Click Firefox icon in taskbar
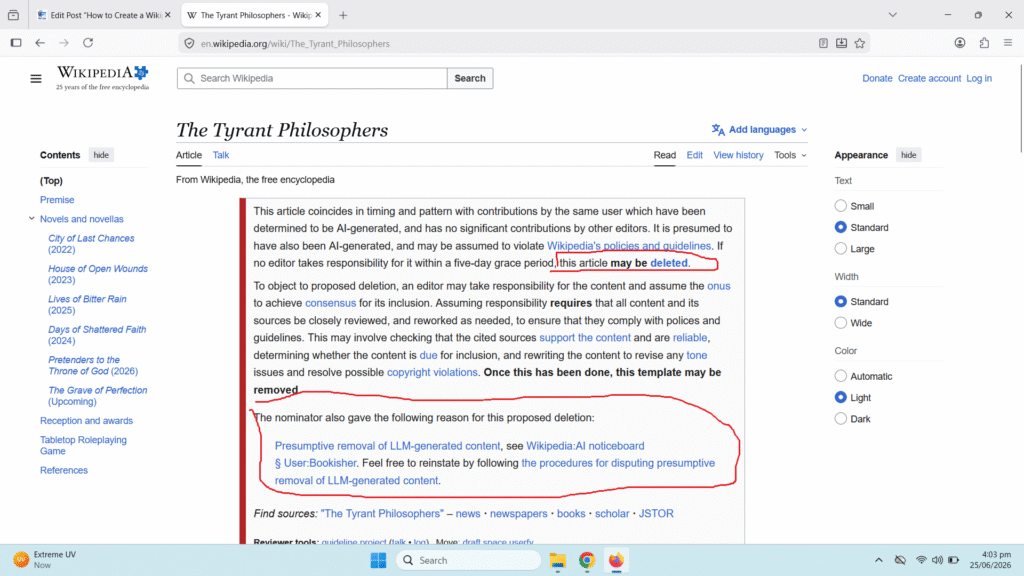 616,560
